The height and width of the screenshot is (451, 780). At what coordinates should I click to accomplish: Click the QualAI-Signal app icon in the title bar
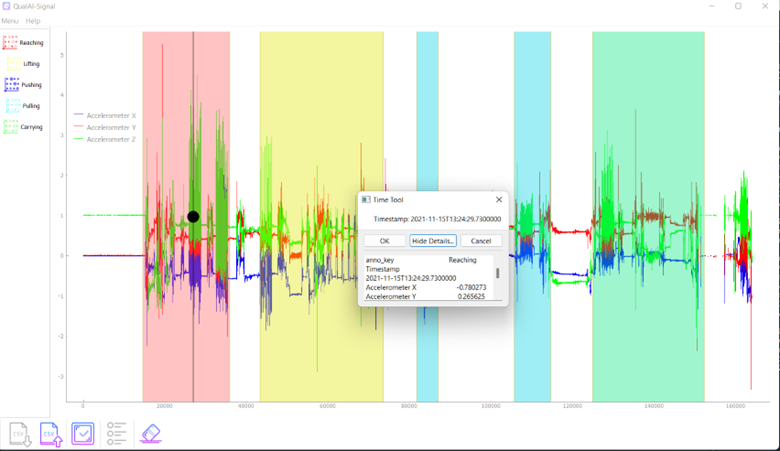point(6,6)
